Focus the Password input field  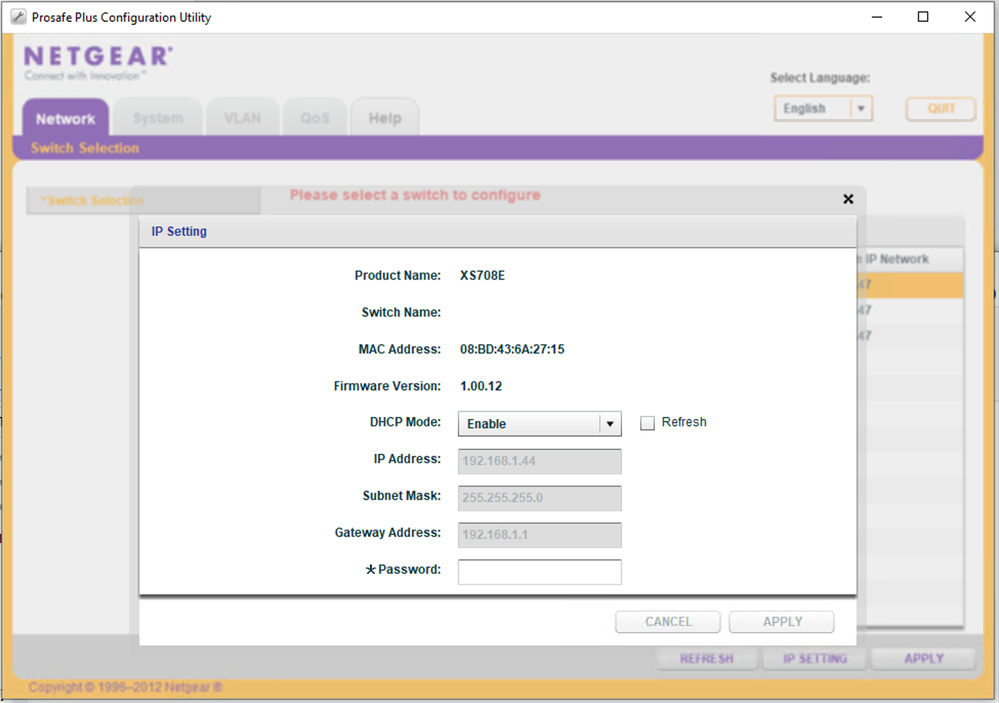540,572
